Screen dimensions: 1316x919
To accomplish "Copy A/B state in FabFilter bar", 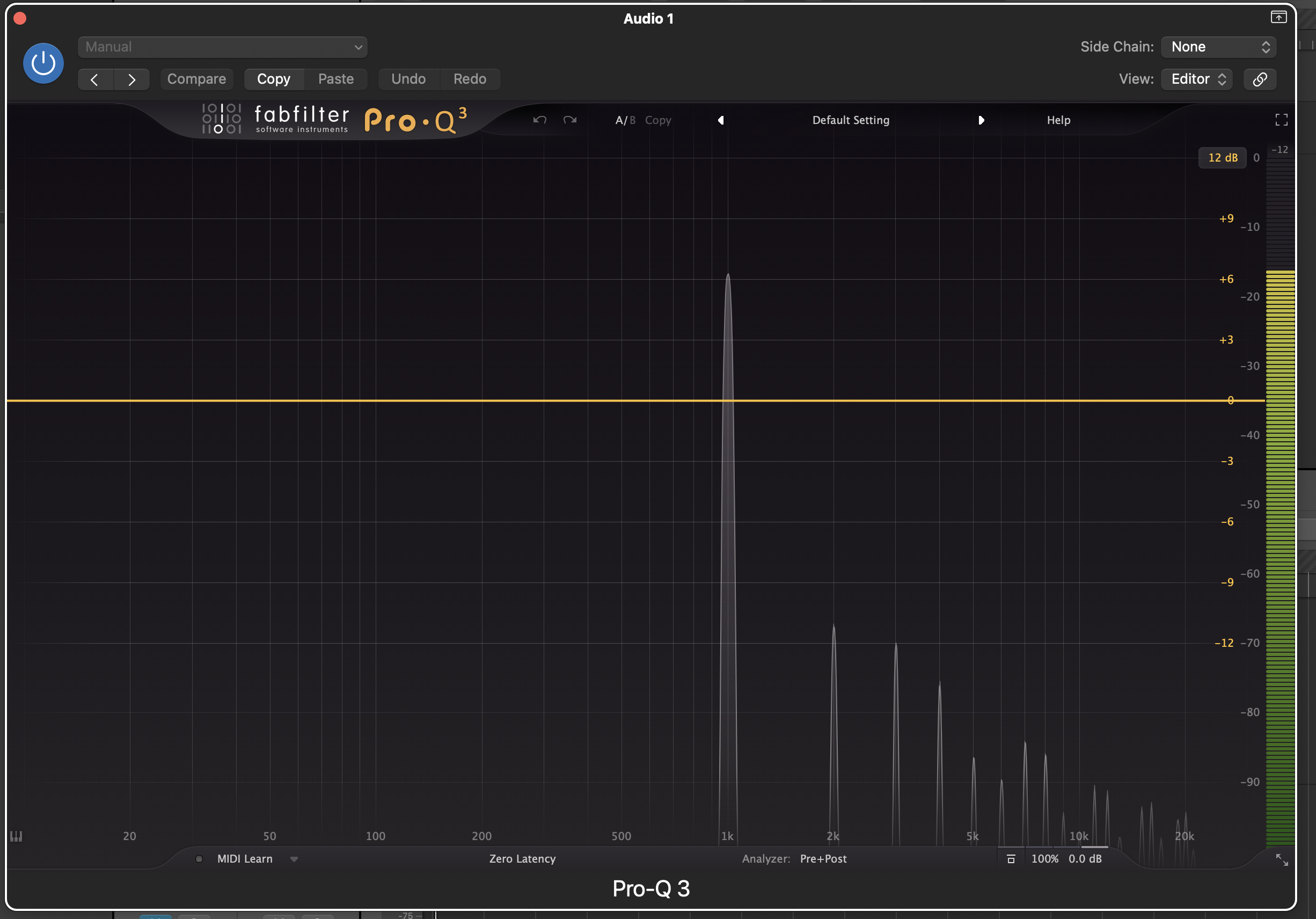I will (x=658, y=120).
